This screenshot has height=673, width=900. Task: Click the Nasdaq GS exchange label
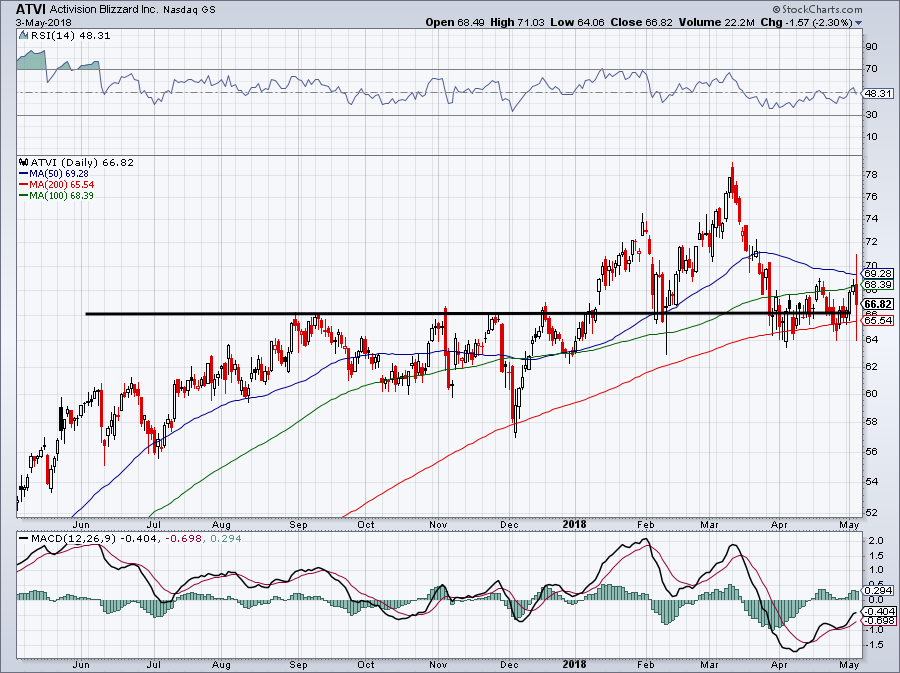click(x=189, y=10)
